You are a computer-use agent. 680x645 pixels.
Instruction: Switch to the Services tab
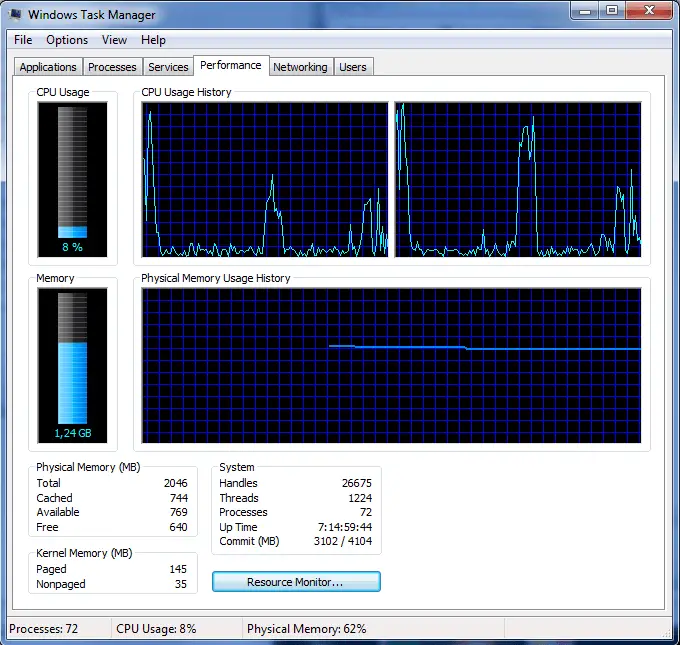(168, 67)
